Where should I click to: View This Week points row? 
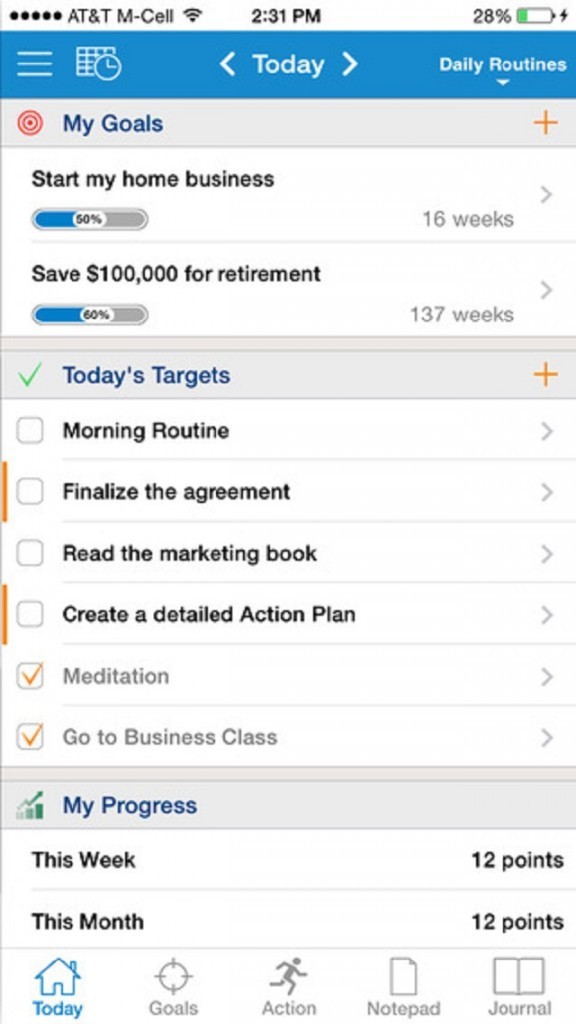coord(288,860)
